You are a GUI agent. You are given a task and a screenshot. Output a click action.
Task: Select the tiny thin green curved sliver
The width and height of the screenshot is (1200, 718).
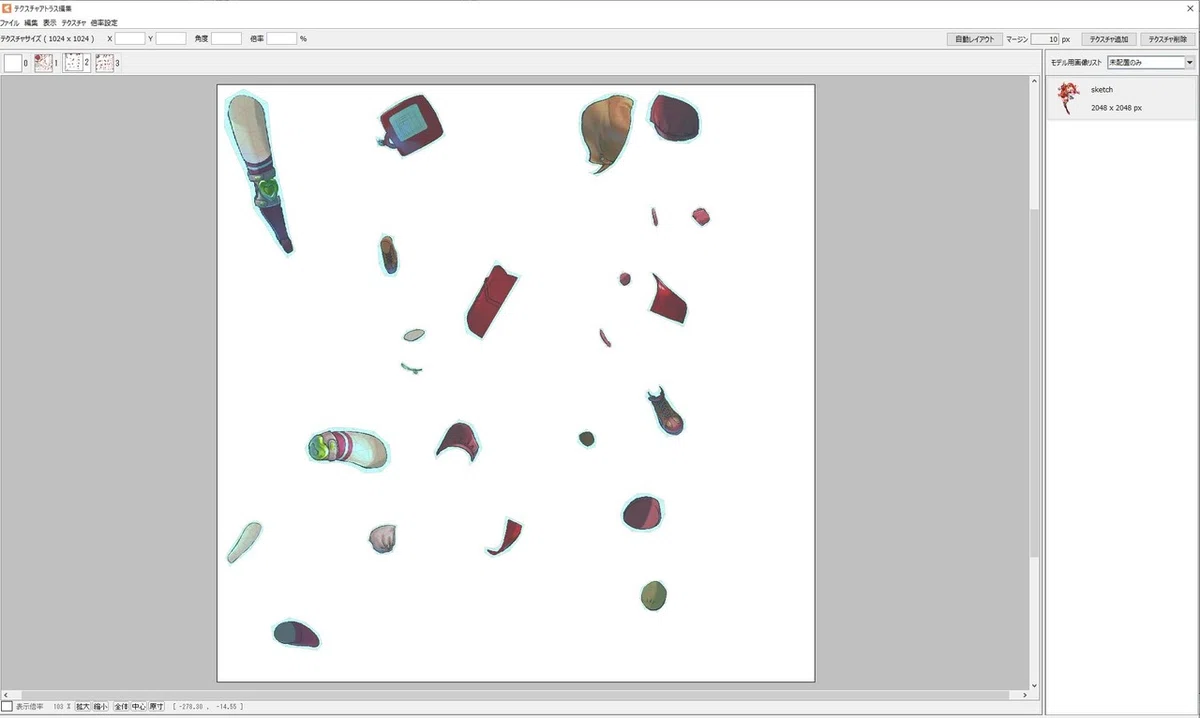coord(411,368)
